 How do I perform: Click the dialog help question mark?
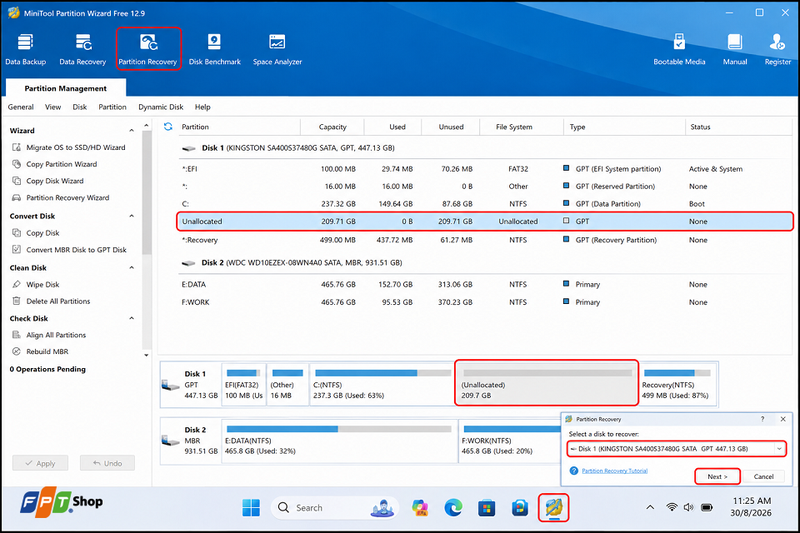(763, 419)
